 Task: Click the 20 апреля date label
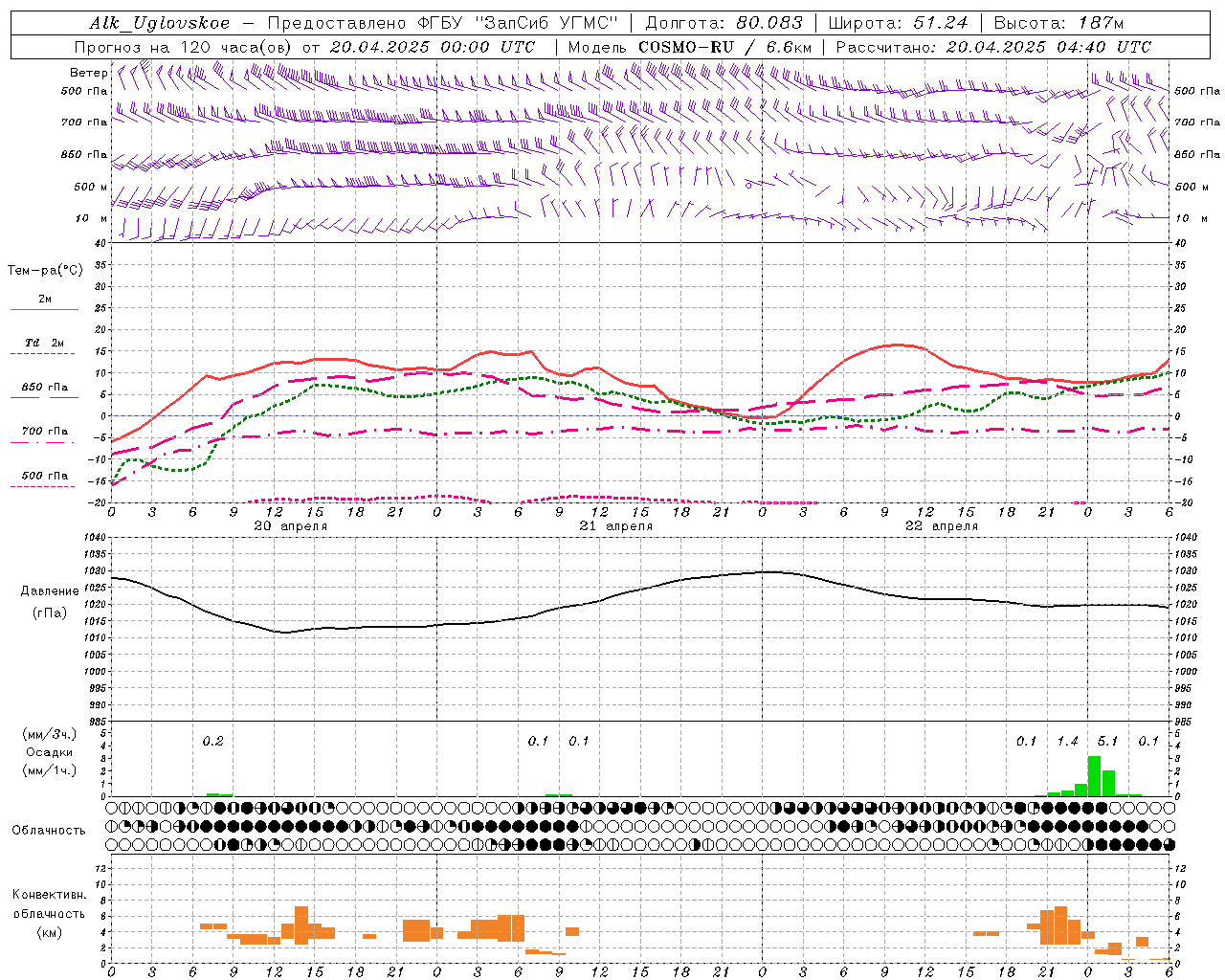pos(290,526)
